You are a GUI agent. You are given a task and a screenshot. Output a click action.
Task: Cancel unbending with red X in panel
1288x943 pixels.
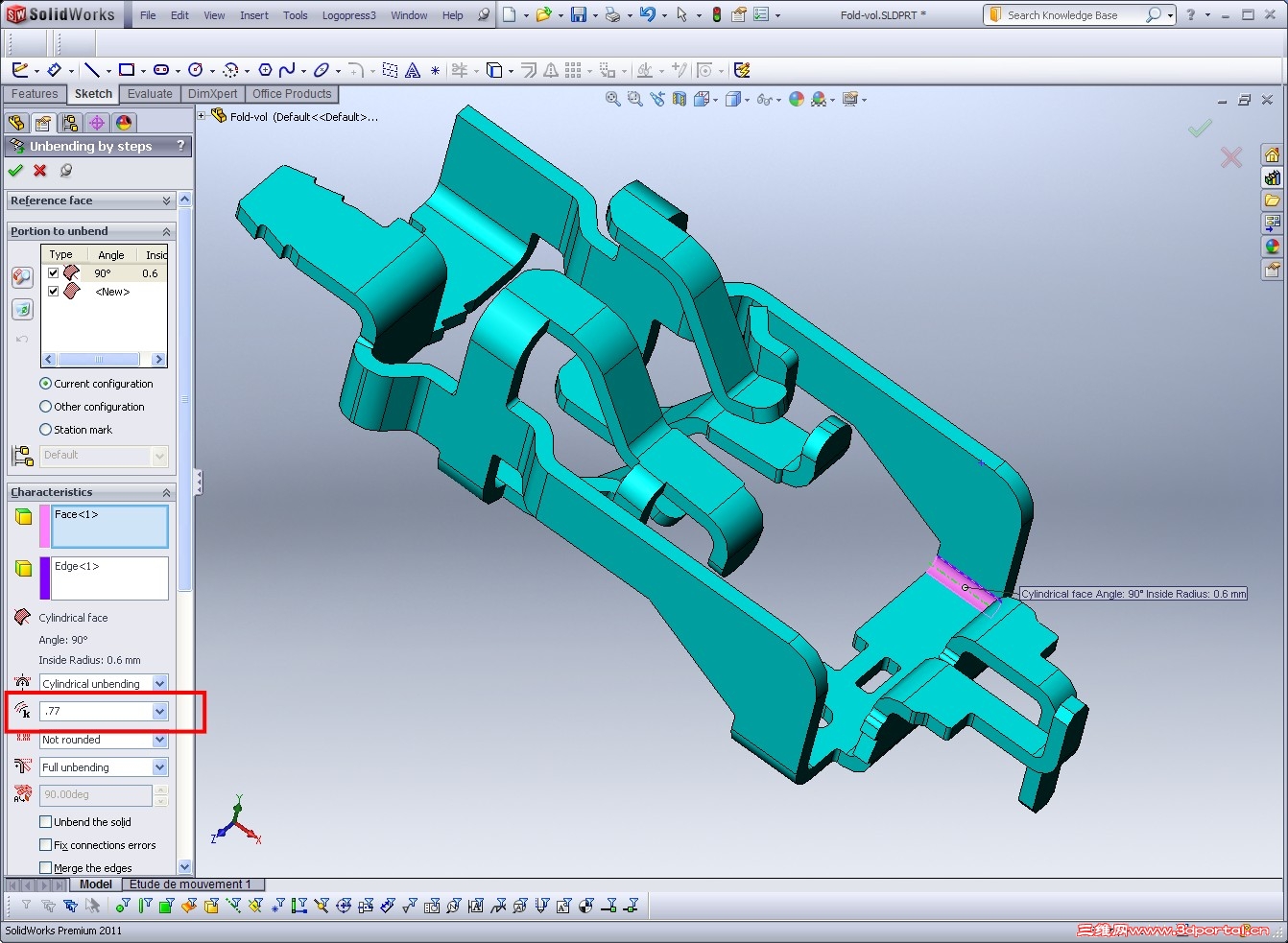[40, 171]
